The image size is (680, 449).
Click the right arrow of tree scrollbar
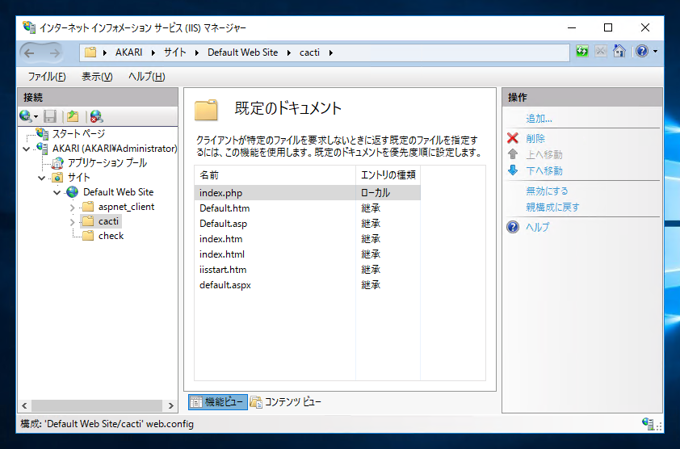(x=171, y=406)
